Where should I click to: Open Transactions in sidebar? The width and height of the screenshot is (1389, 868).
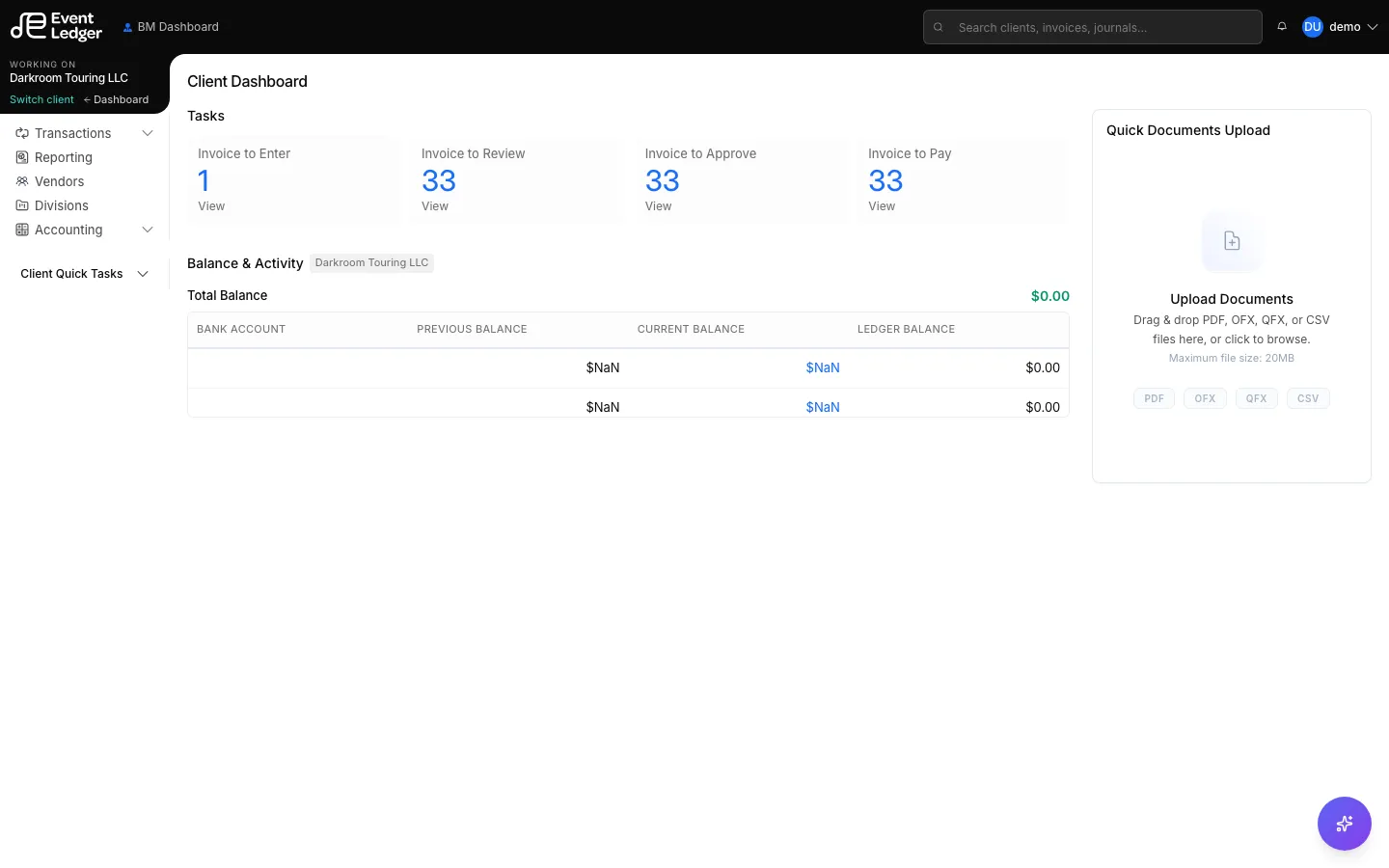click(72, 133)
